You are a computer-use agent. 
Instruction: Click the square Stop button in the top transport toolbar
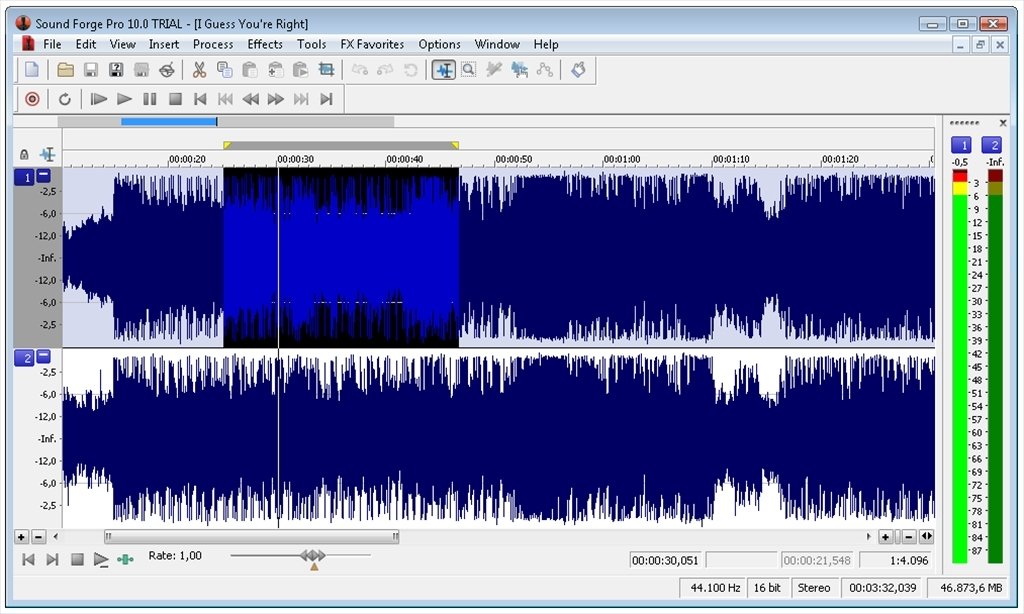[x=175, y=99]
